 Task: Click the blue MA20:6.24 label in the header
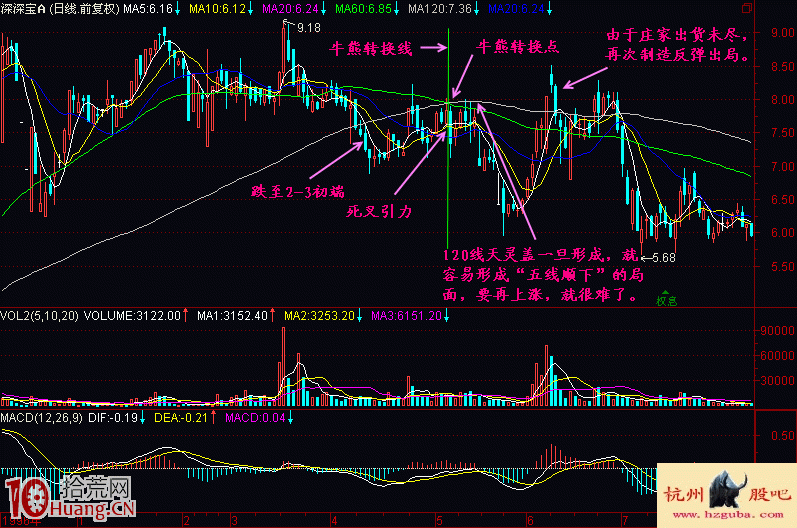(x=516, y=9)
